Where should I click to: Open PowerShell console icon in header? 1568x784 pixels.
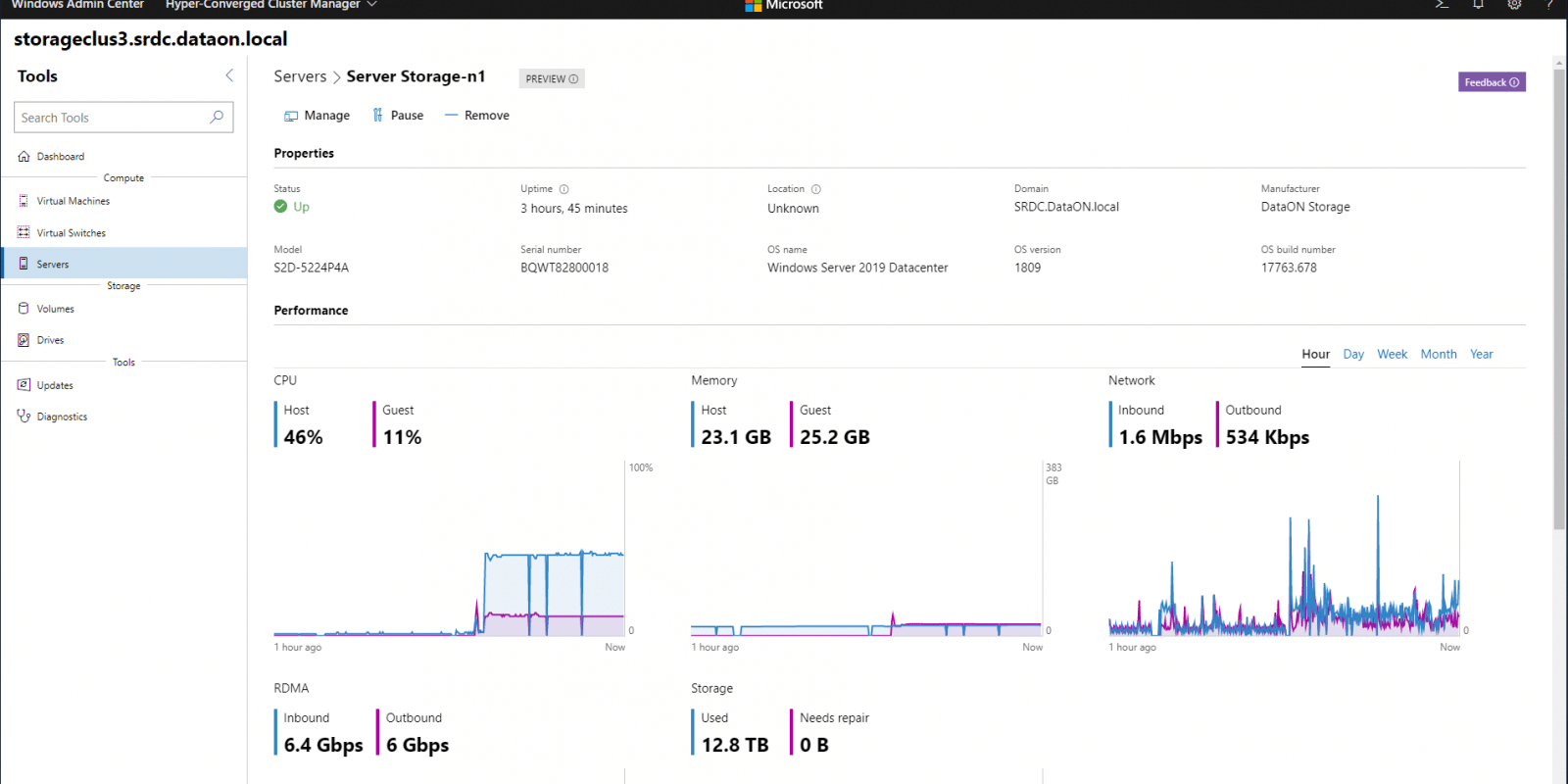[x=1442, y=5]
